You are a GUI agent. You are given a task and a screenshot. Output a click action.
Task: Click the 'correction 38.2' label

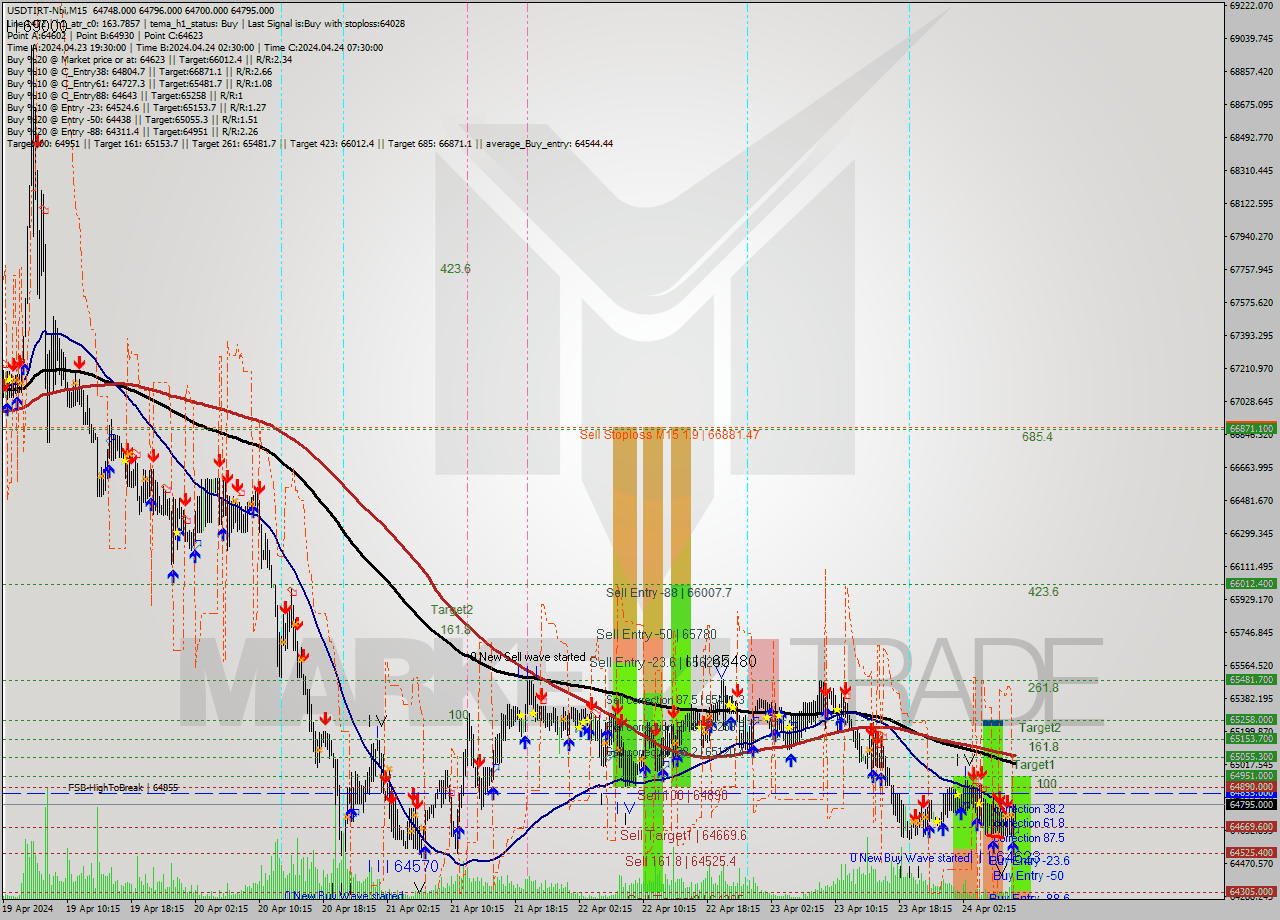coord(1028,809)
